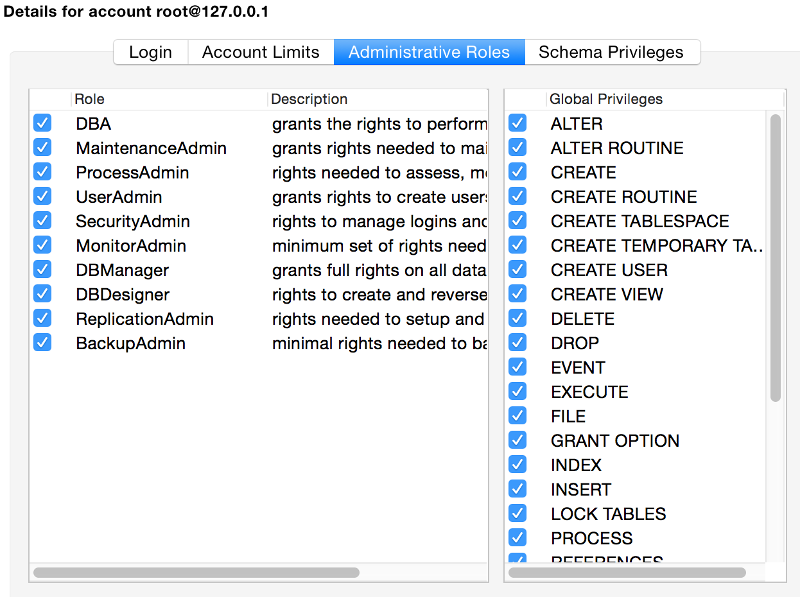Uncheck the DBA role checkbox
This screenshot has height=597, width=800.
(x=42, y=123)
